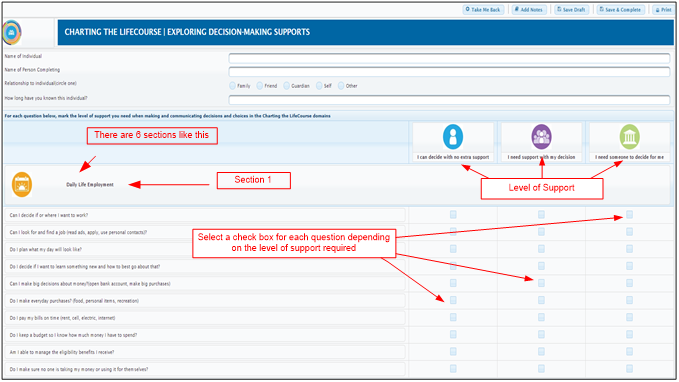Save the form as a draft
The image size is (679, 382).
click(572, 10)
